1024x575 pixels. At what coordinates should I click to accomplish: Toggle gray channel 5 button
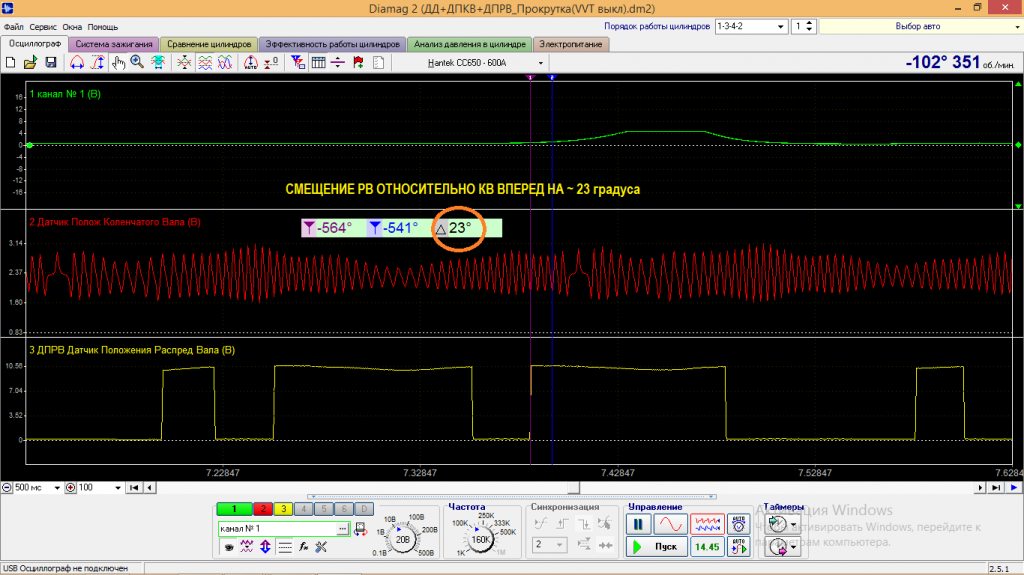click(324, 509)
